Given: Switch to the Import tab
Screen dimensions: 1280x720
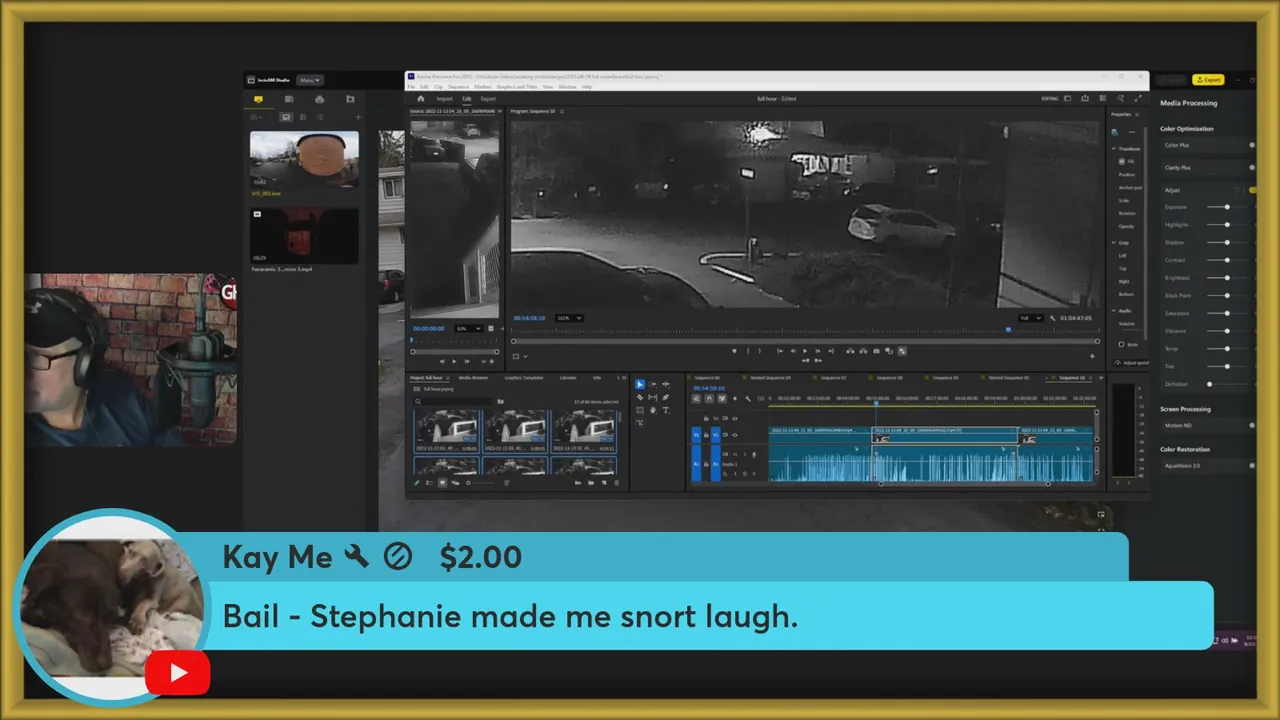Looking at the screenshot, I should pyautogui.click(x=444, y=99).
